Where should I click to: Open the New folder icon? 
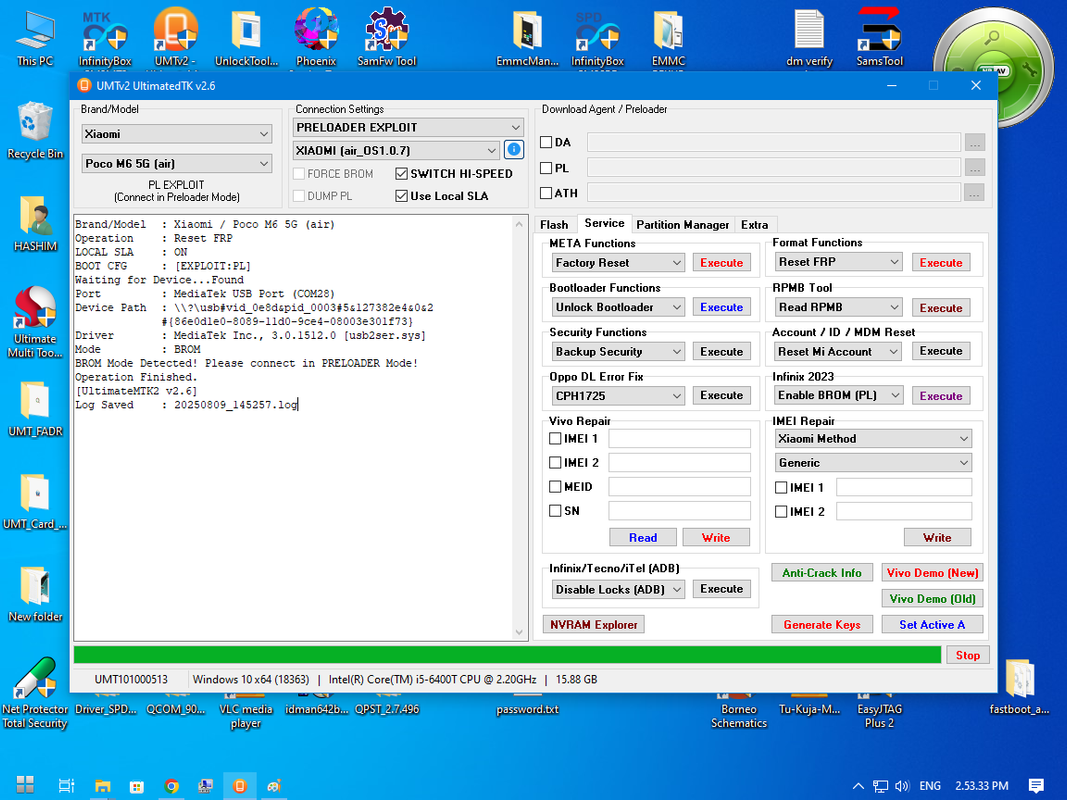(x=35, y=593)
